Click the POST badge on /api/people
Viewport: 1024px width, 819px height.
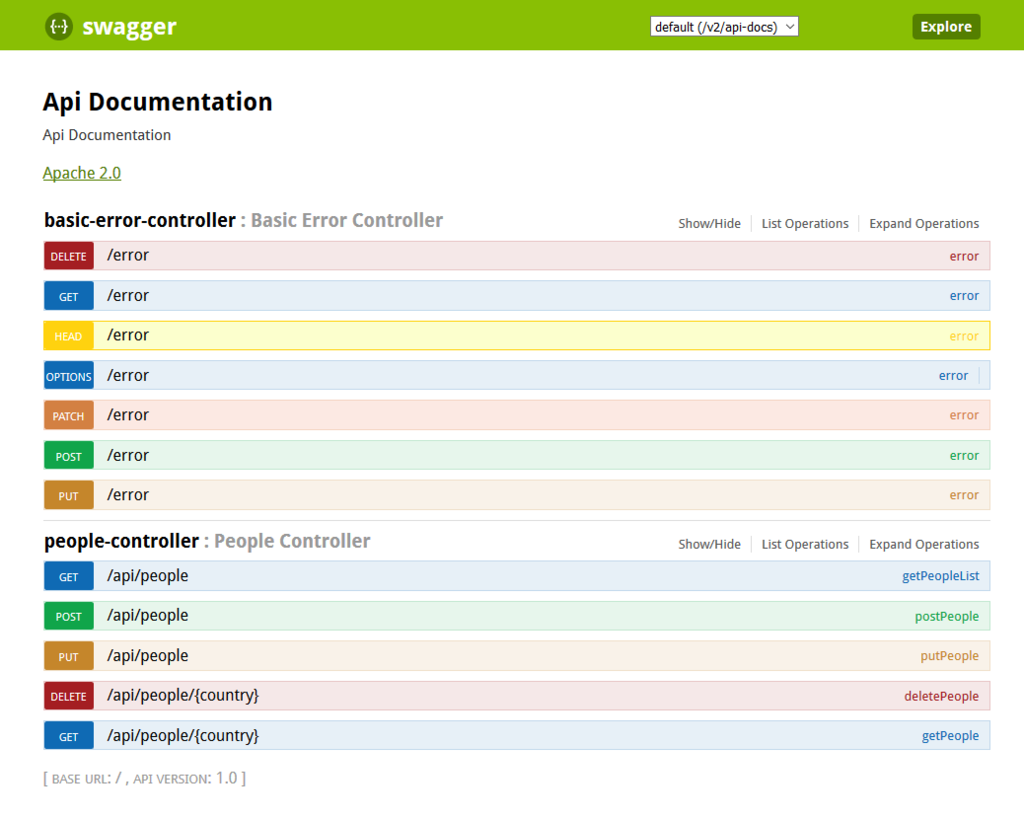coord(69,617)
